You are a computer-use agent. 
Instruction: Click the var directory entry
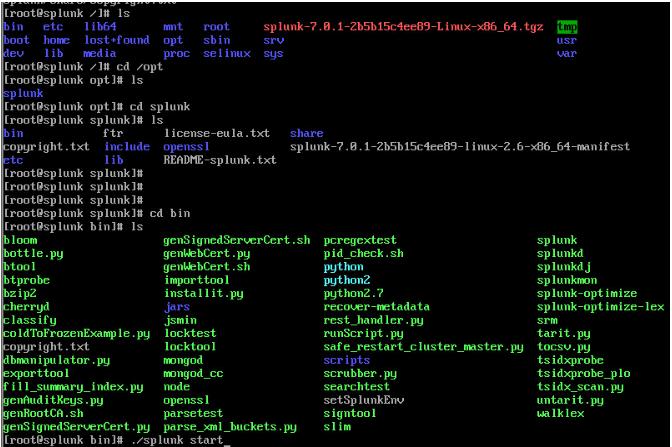[567, 54]
